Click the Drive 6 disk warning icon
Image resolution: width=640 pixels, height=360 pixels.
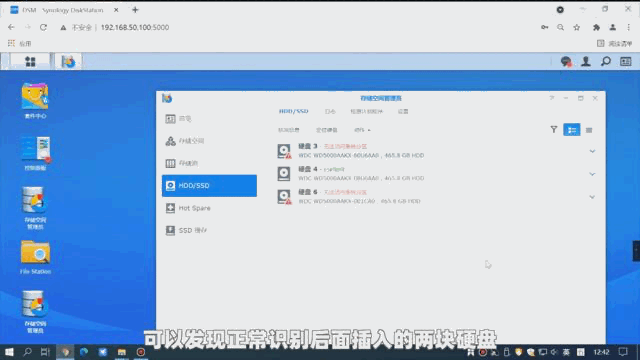coord(284,197)
